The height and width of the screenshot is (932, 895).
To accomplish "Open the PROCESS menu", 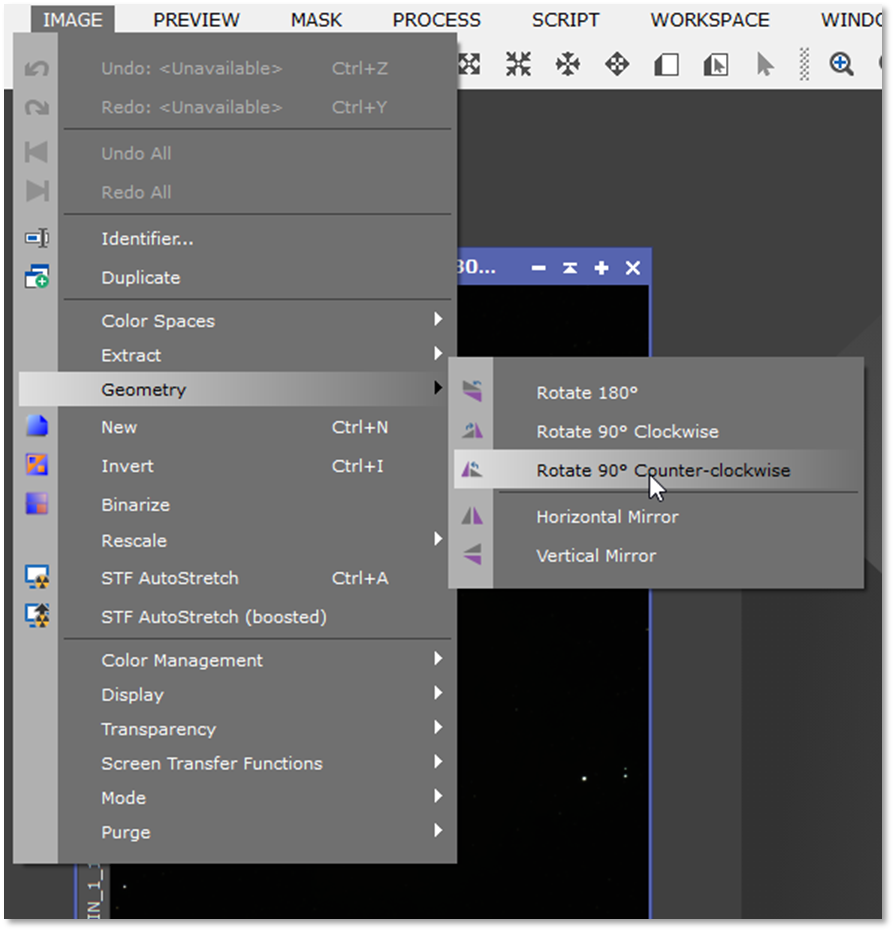I will 436,20.
